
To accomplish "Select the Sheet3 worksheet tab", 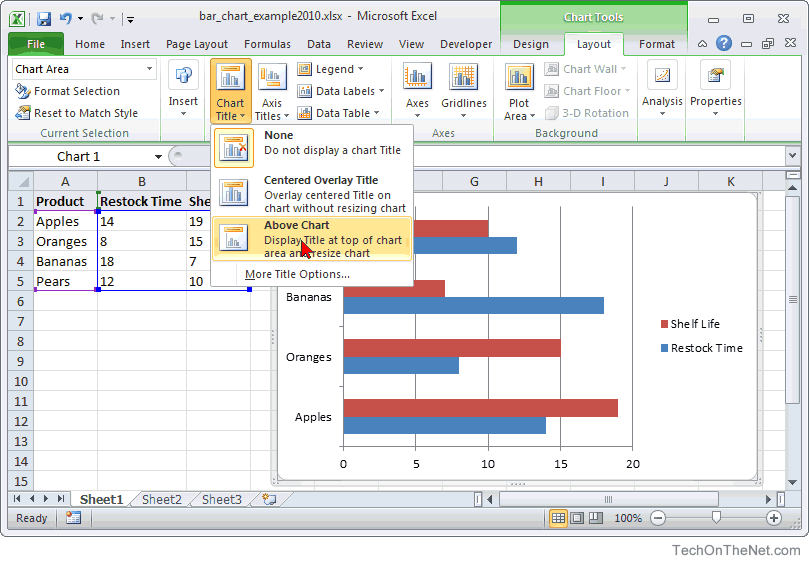I will [221, 499].
